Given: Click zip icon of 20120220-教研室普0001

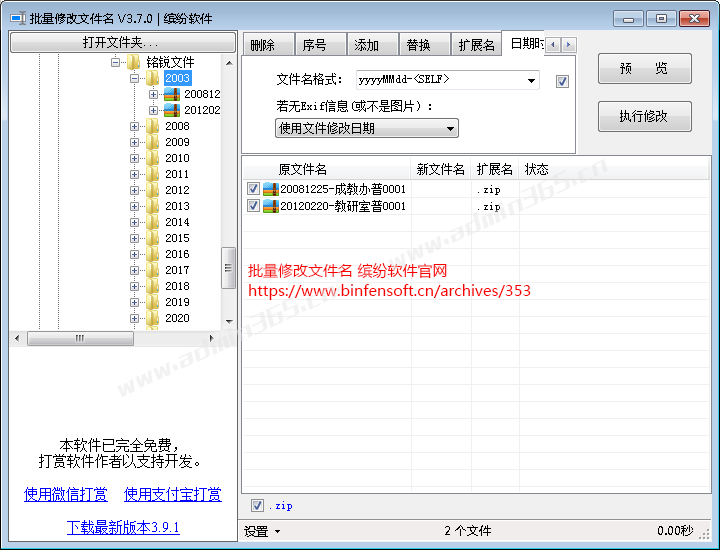Looking at the screenshot, I should [271, 206].
